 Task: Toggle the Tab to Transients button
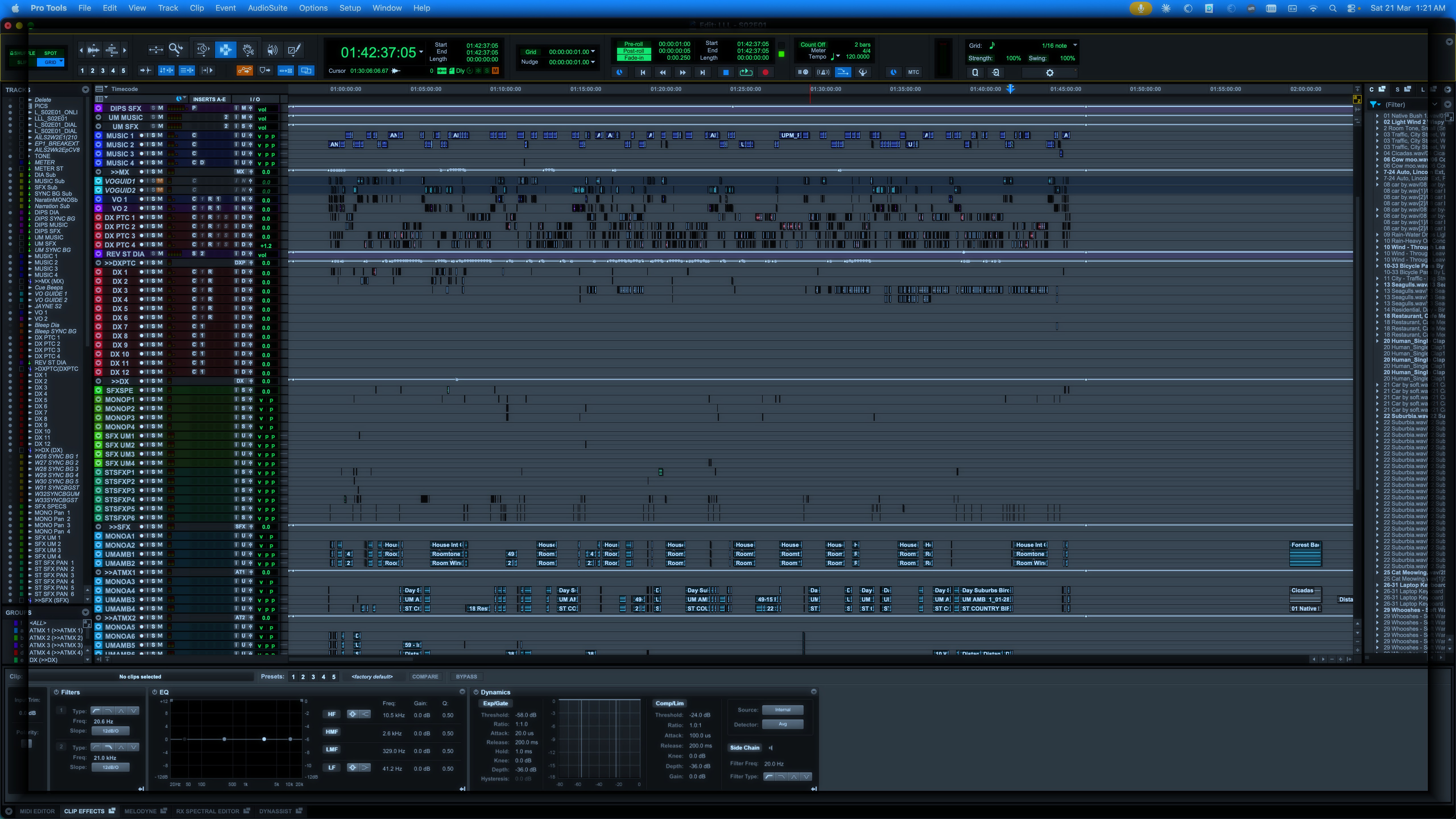145,71
